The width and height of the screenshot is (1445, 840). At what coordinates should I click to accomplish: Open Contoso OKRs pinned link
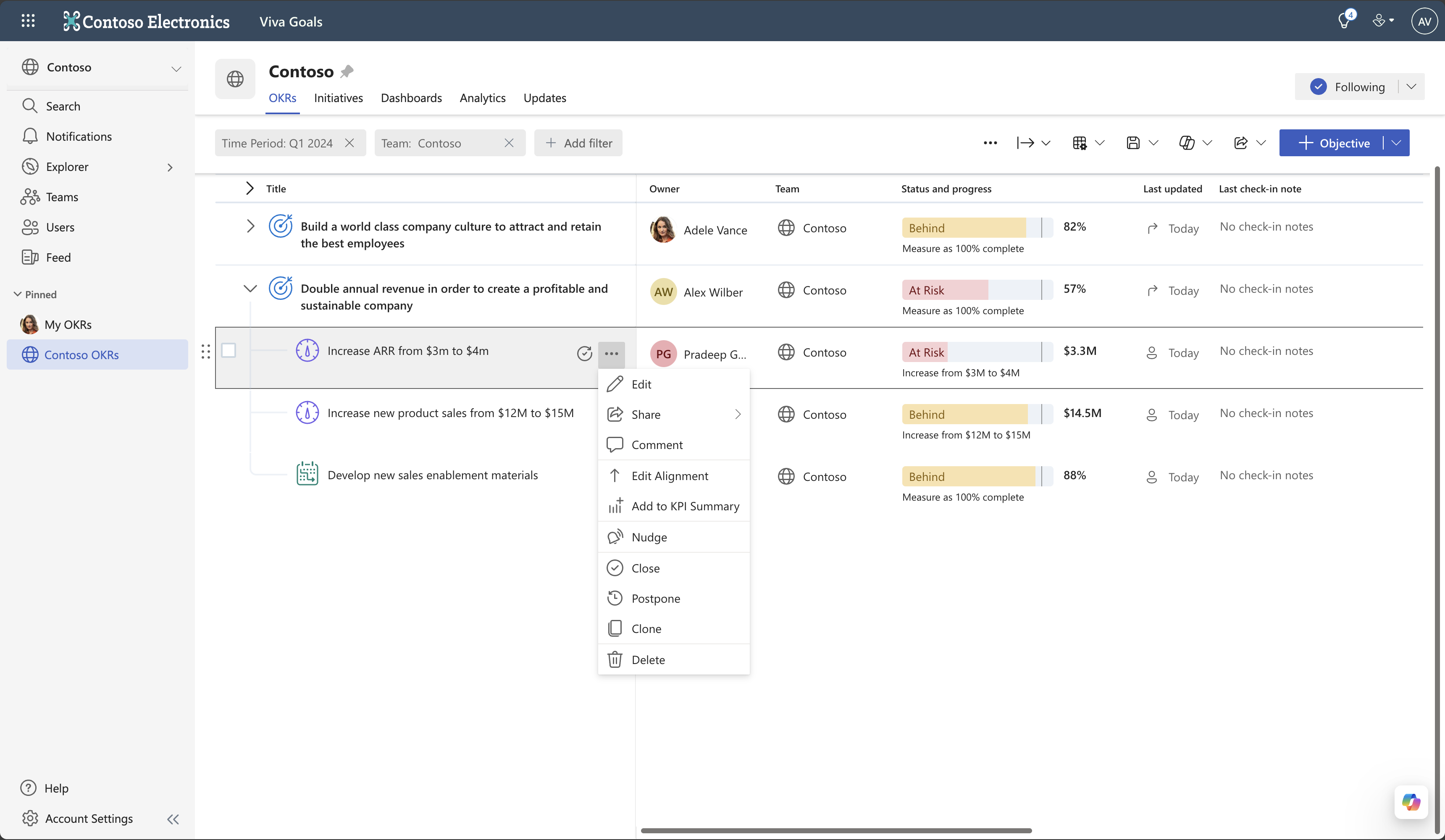point(97,355)
